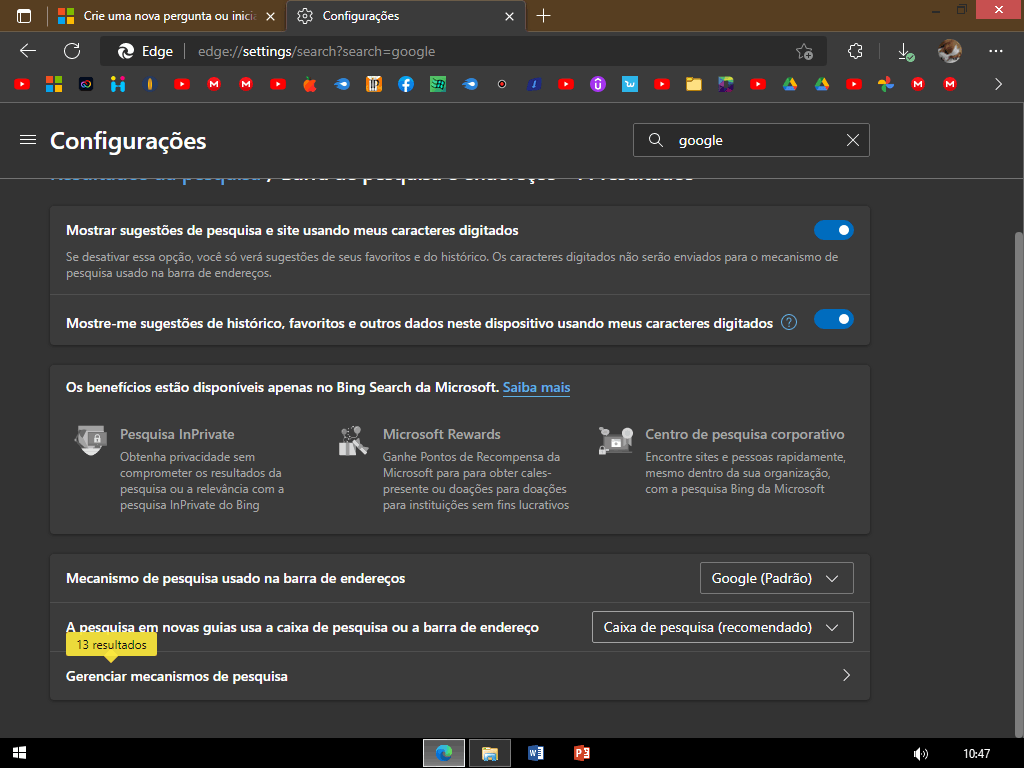Open the Windows Start menu
The width and height of the screenshot is (1024, 768).
(19, 753)
